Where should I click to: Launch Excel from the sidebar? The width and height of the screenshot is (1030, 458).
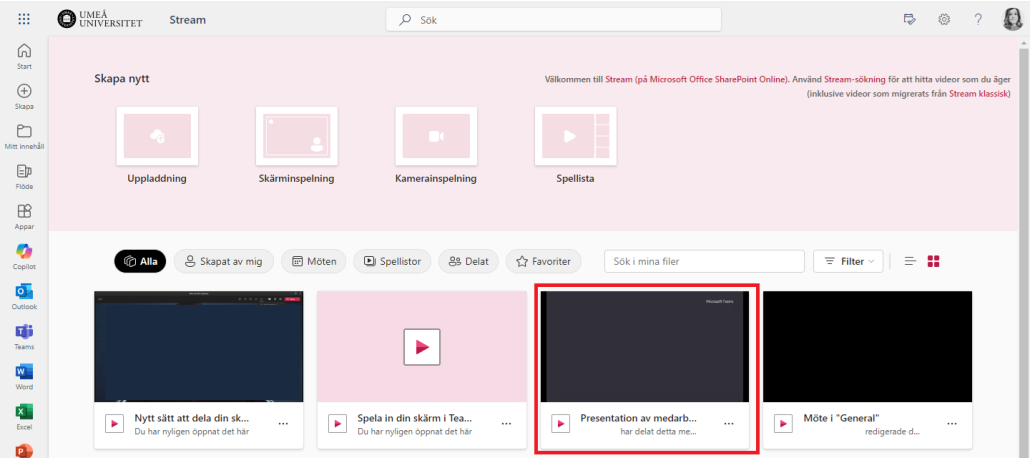point(24,417)
